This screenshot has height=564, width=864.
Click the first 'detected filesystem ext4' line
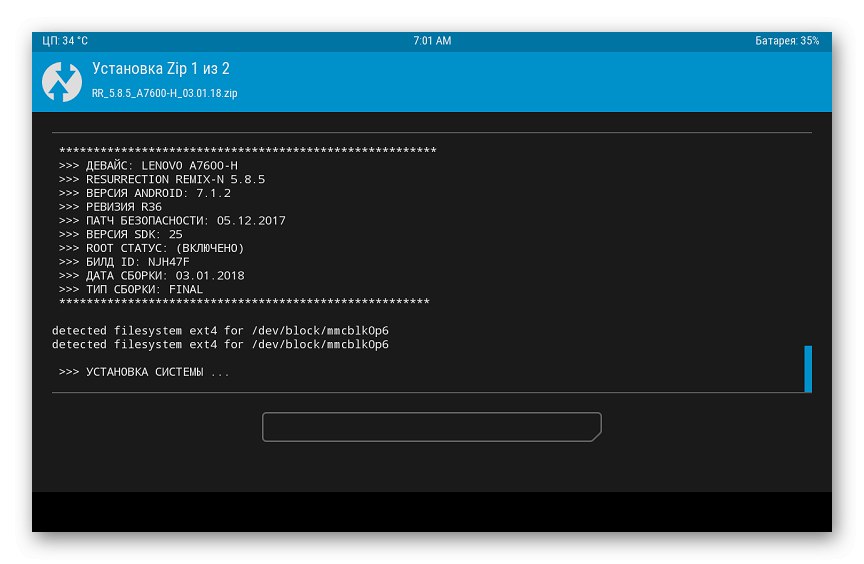click(x=220, y=330)
